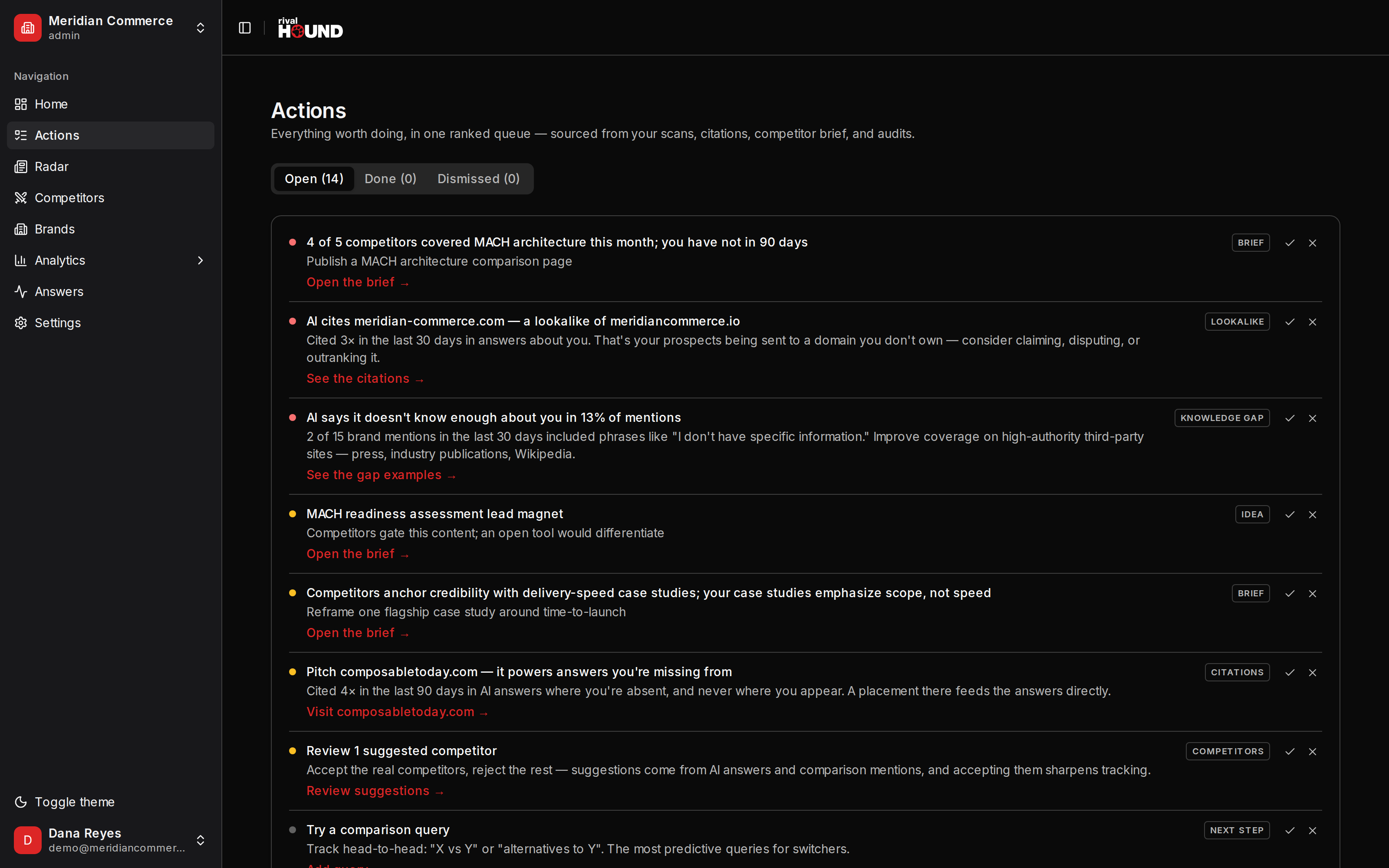Mark Review 1 suggested competitor as done

pos(1290,752)
